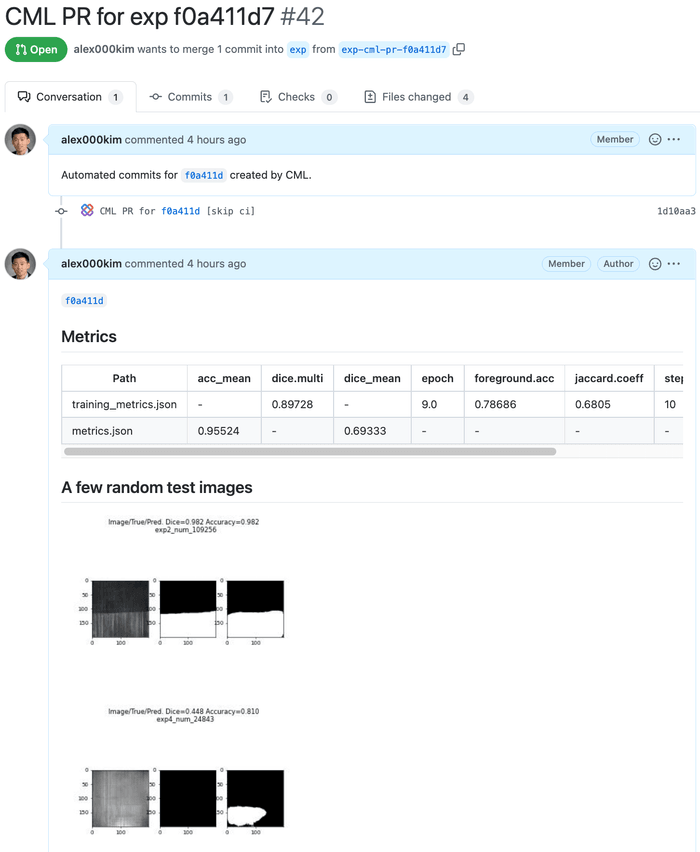Open the Checks tab
Screen dimensions: 700x852
click(297, 97)
